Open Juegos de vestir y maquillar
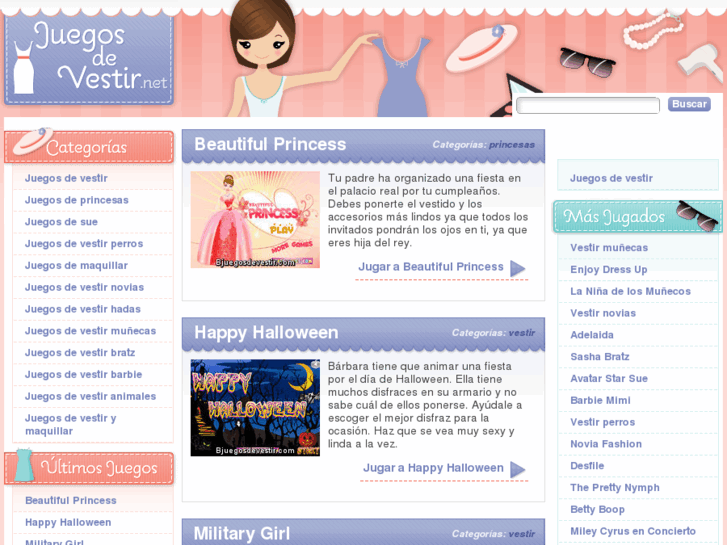The height and width of the screenshot is (545, 727). click(x=70, y=424)
